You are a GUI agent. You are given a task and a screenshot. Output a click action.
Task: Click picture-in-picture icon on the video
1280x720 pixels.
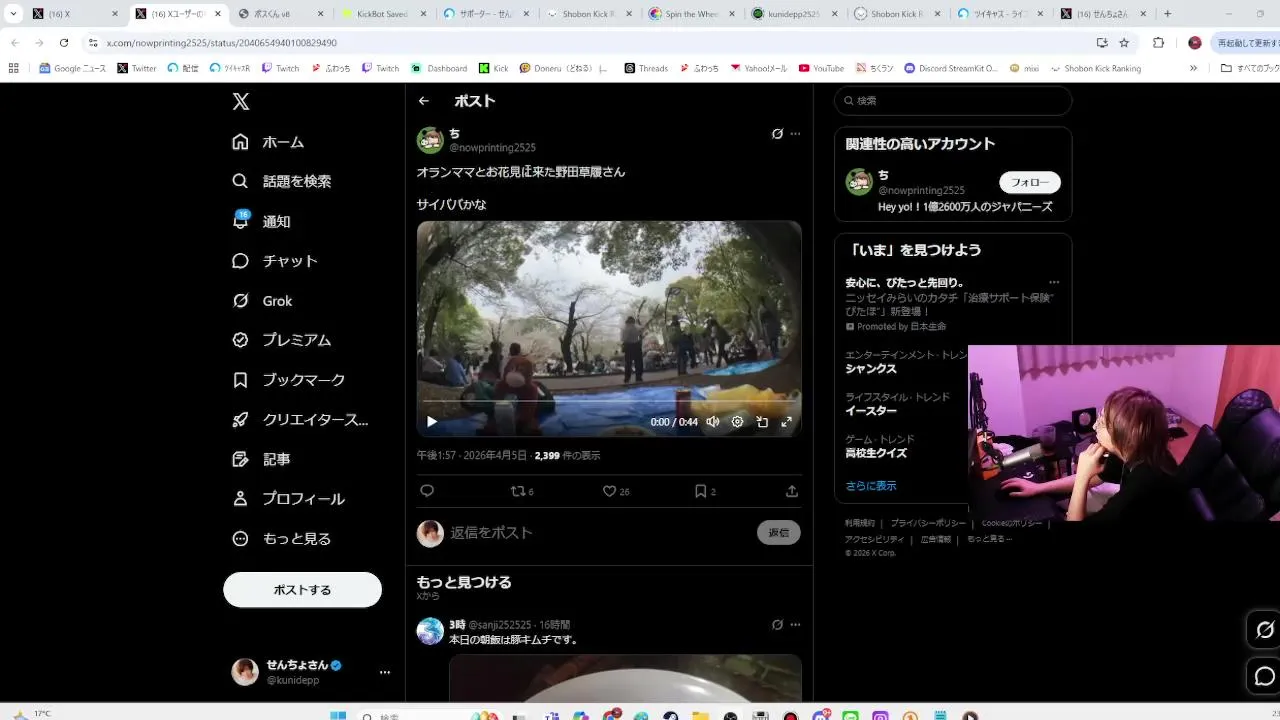click(x=762, y=422)
